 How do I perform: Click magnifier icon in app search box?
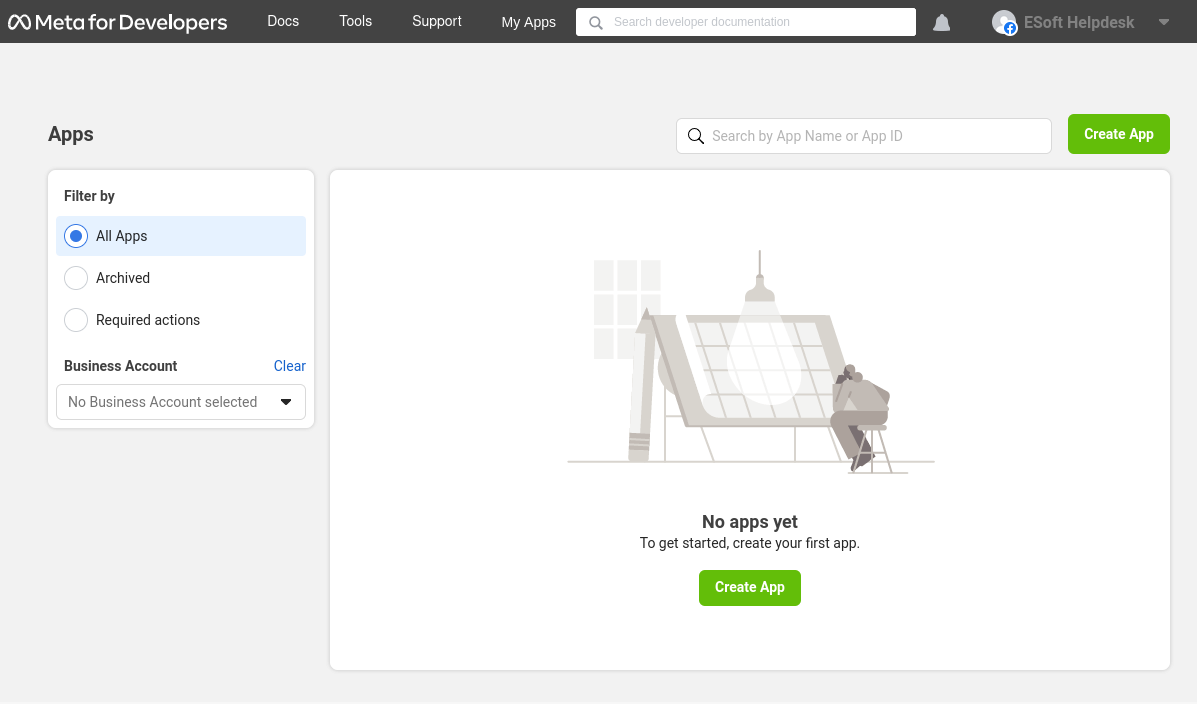pos(696,136)
